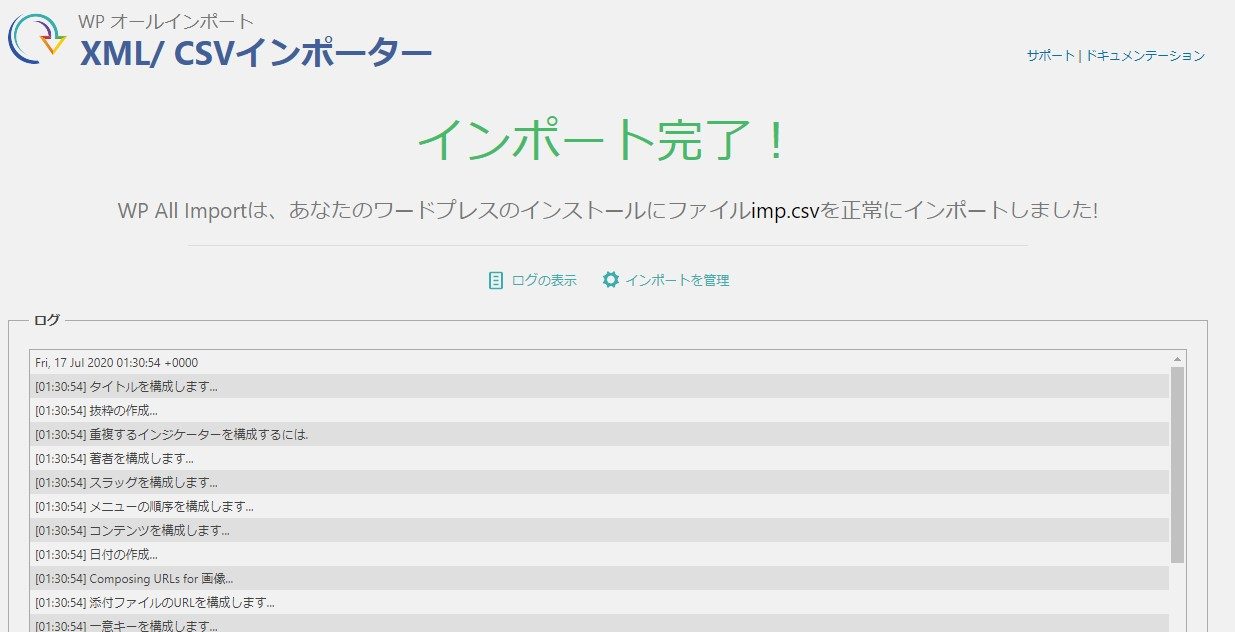Open the ログの表示 link
1235x632 pixels.
[x=544, y=281]
